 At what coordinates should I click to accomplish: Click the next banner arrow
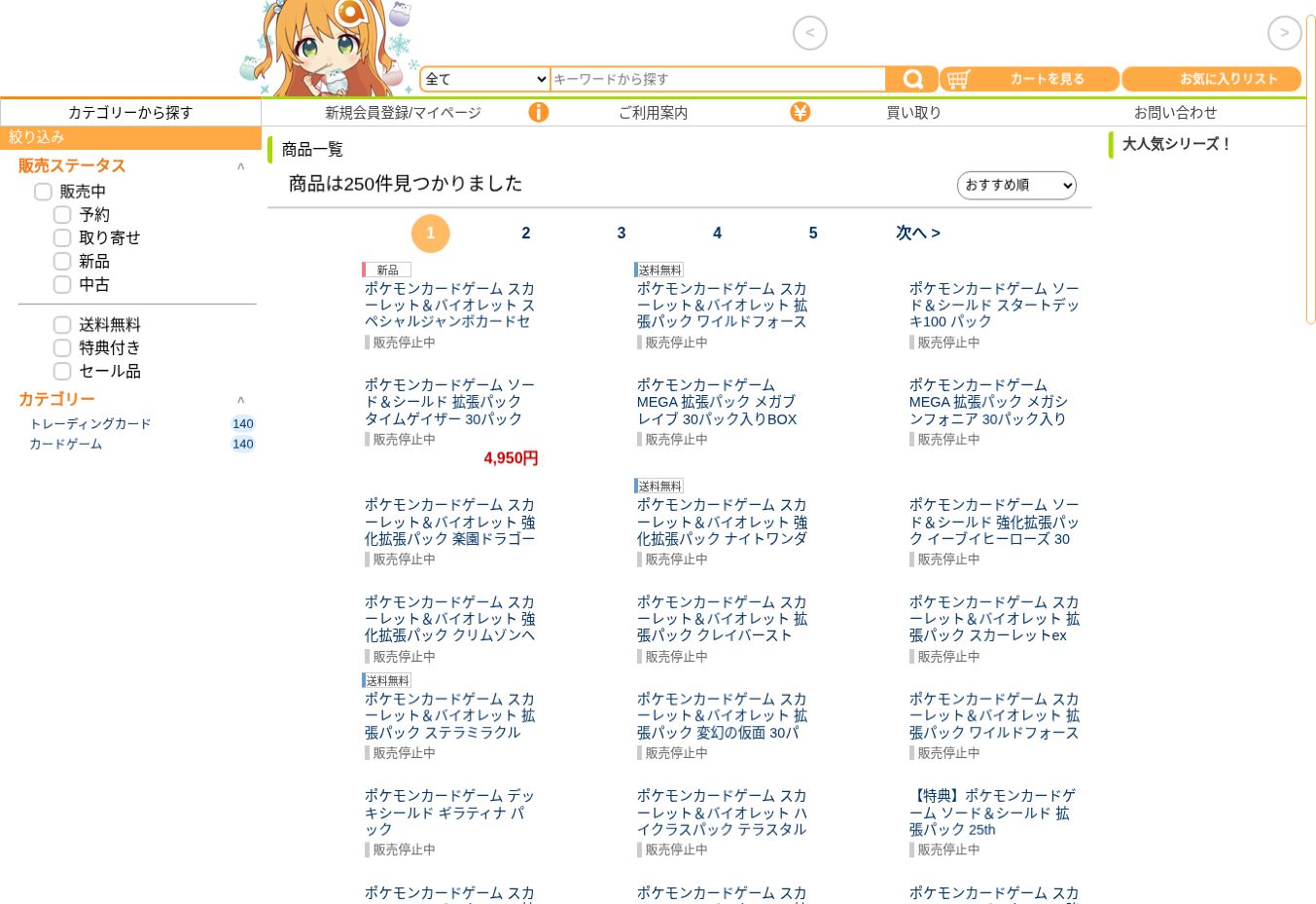[1284, 33]
